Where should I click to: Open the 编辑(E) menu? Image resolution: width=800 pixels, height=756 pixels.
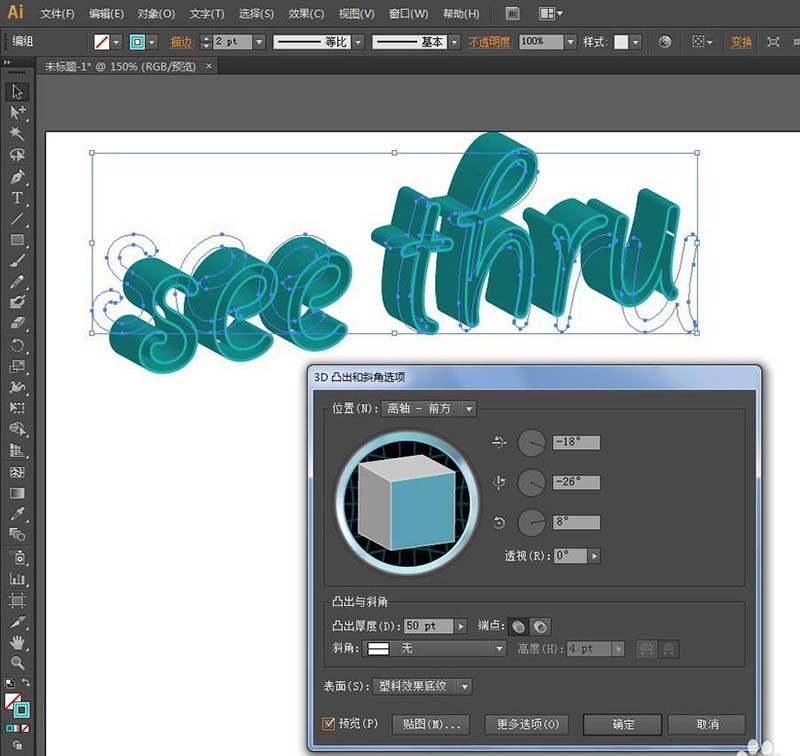coord(106,14)
